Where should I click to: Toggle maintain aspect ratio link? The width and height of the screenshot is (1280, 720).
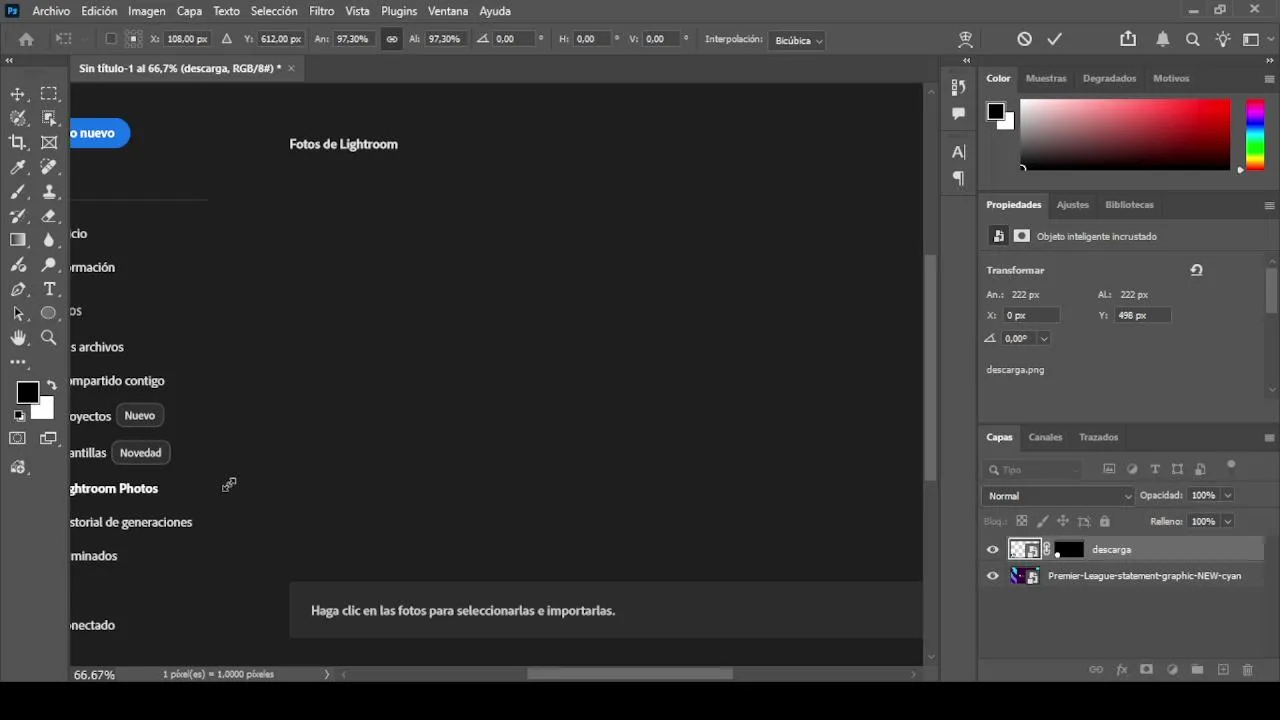tap(391, 39)
